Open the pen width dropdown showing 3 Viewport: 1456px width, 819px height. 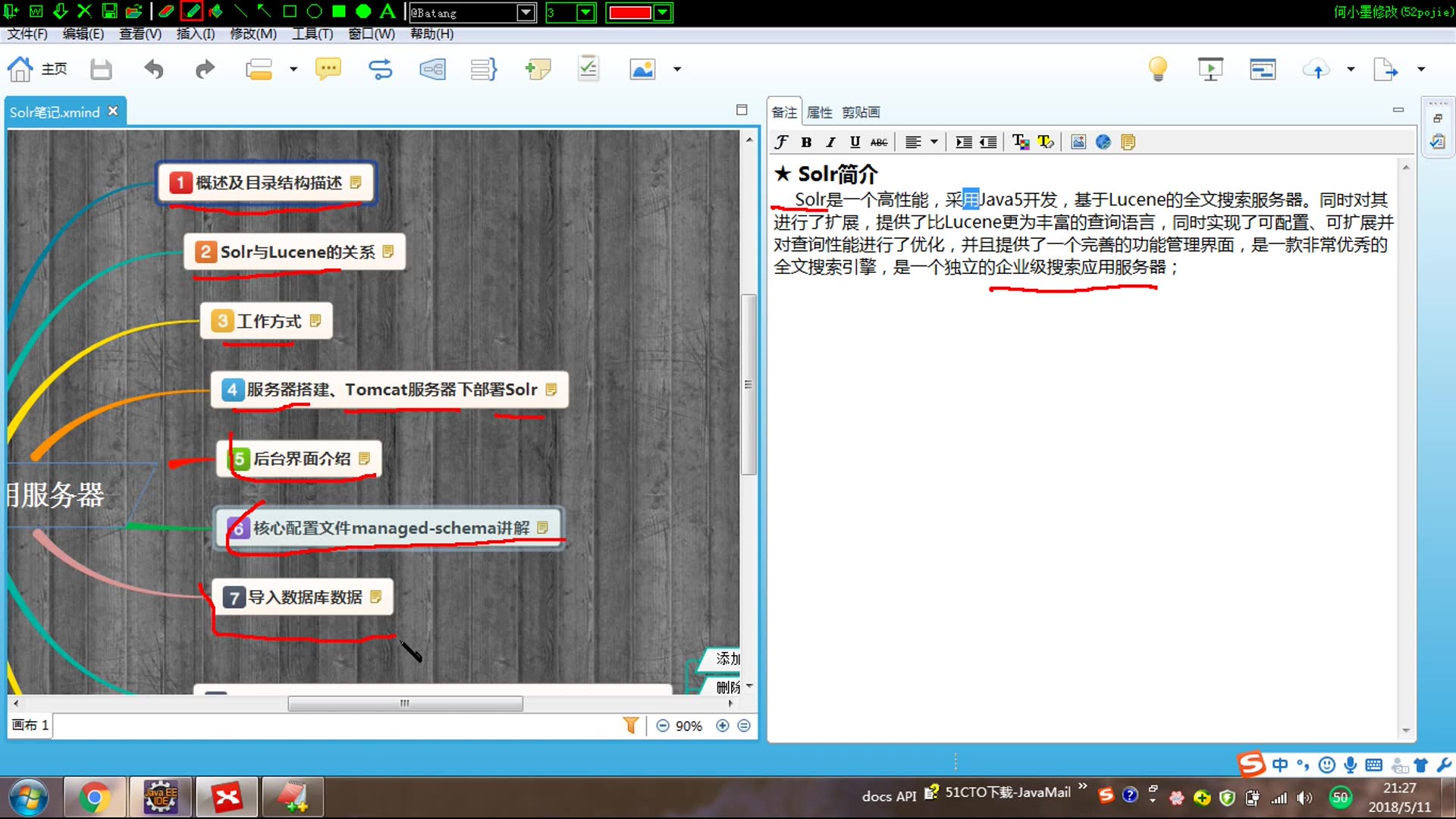click(x=586, y=12)
